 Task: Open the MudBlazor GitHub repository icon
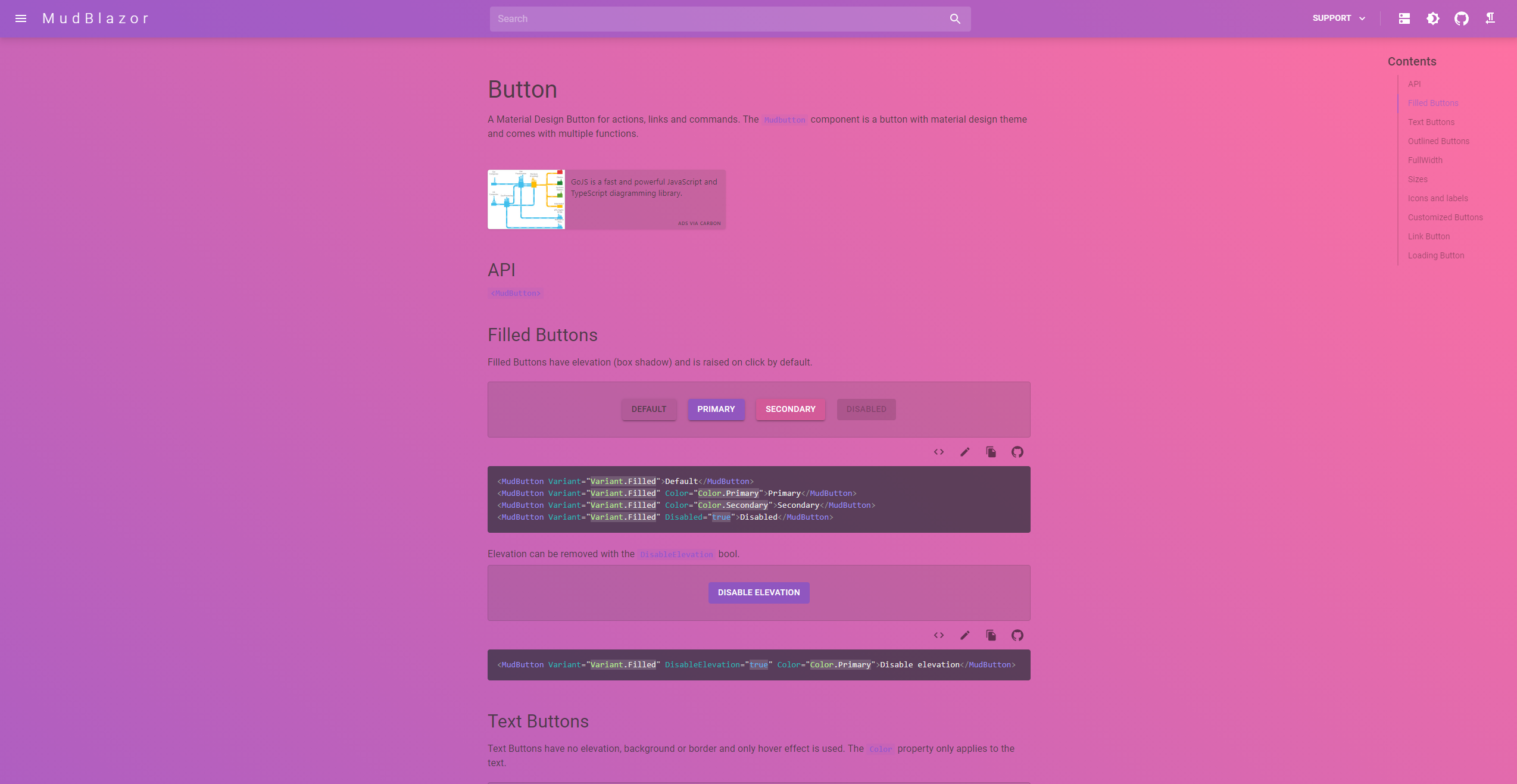[1461, 18]
